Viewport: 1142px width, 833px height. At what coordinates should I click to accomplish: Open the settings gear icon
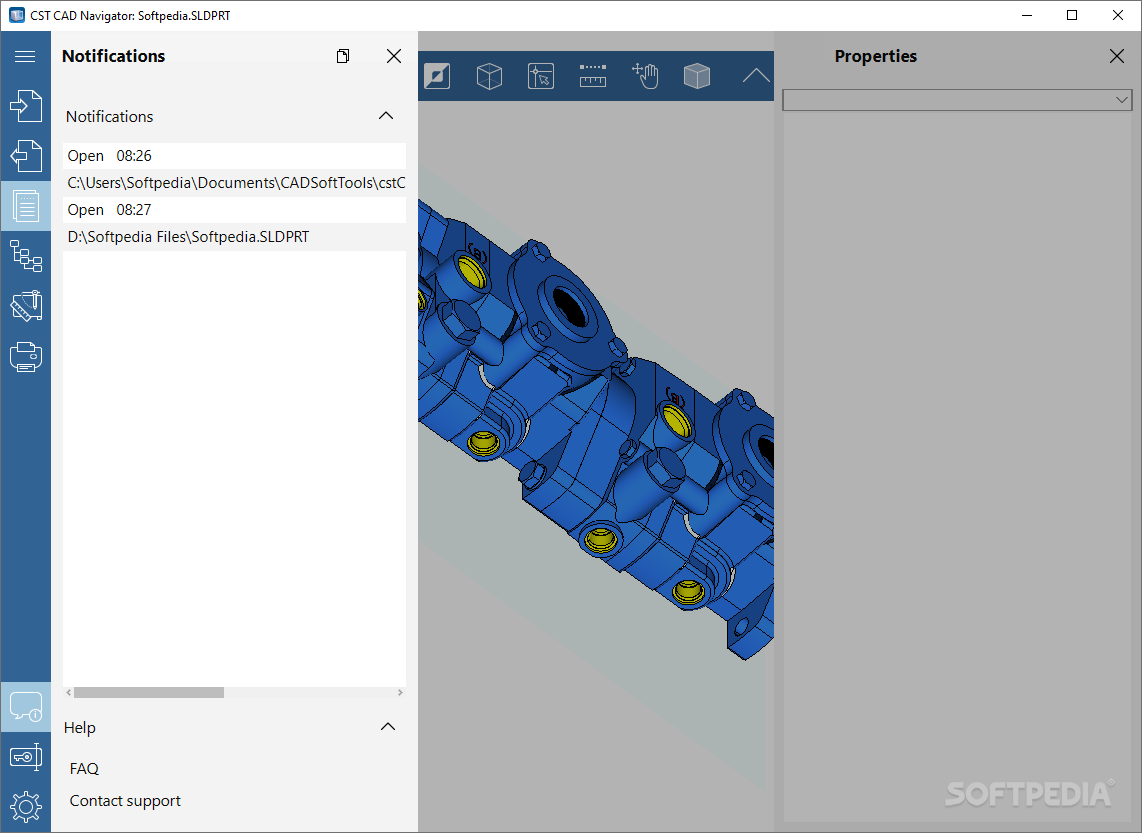(x=25, y=807)
